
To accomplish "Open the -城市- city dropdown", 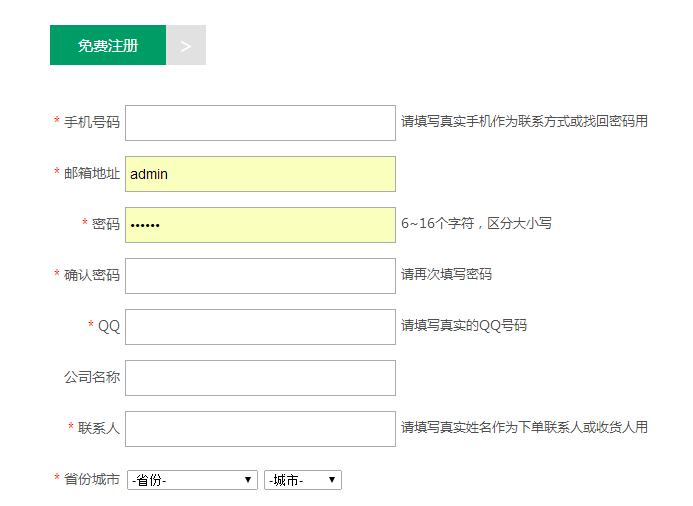I will point(303,480).
